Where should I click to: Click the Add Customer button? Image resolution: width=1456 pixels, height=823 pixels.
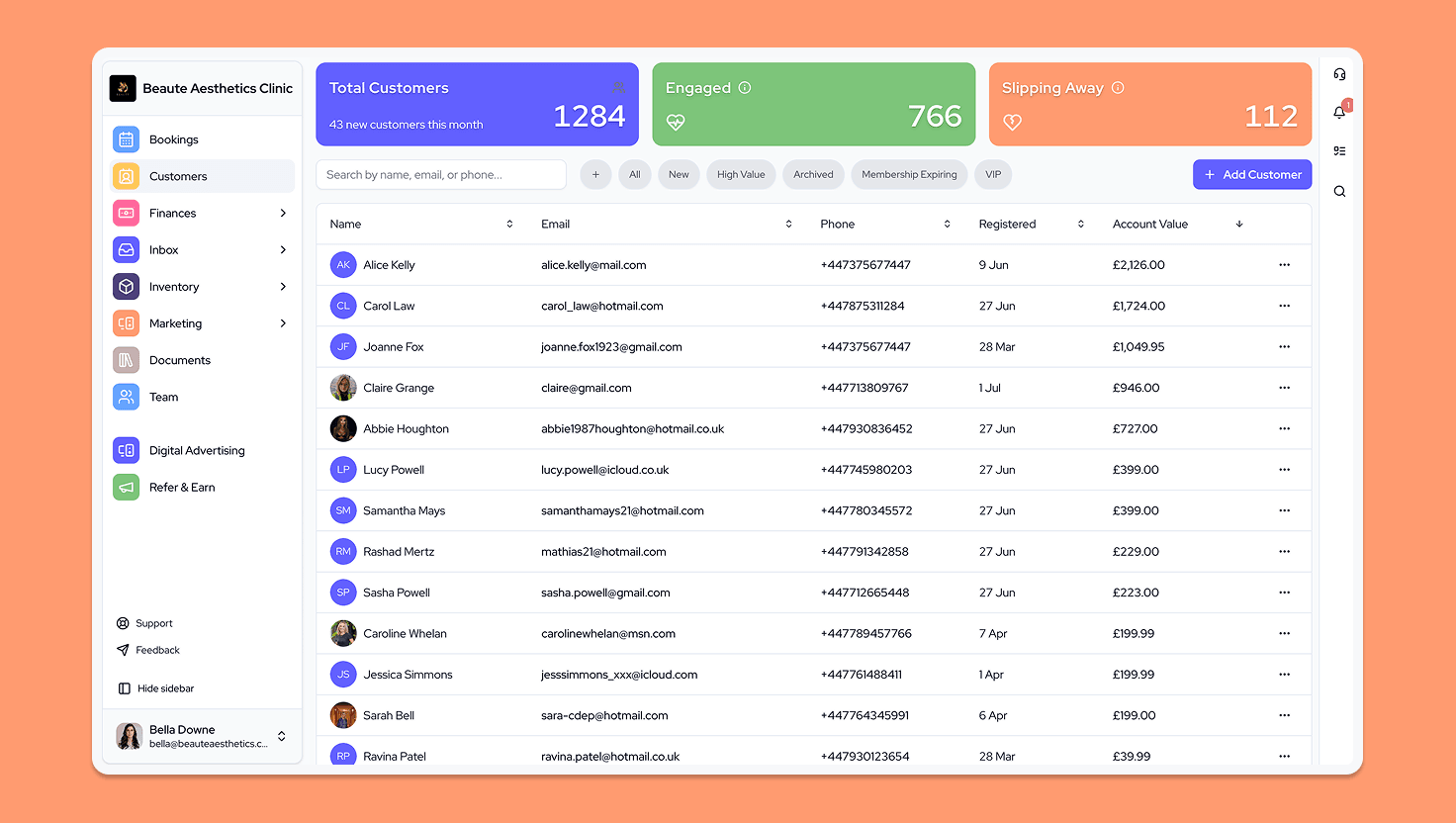click(x=1252, y=174)
